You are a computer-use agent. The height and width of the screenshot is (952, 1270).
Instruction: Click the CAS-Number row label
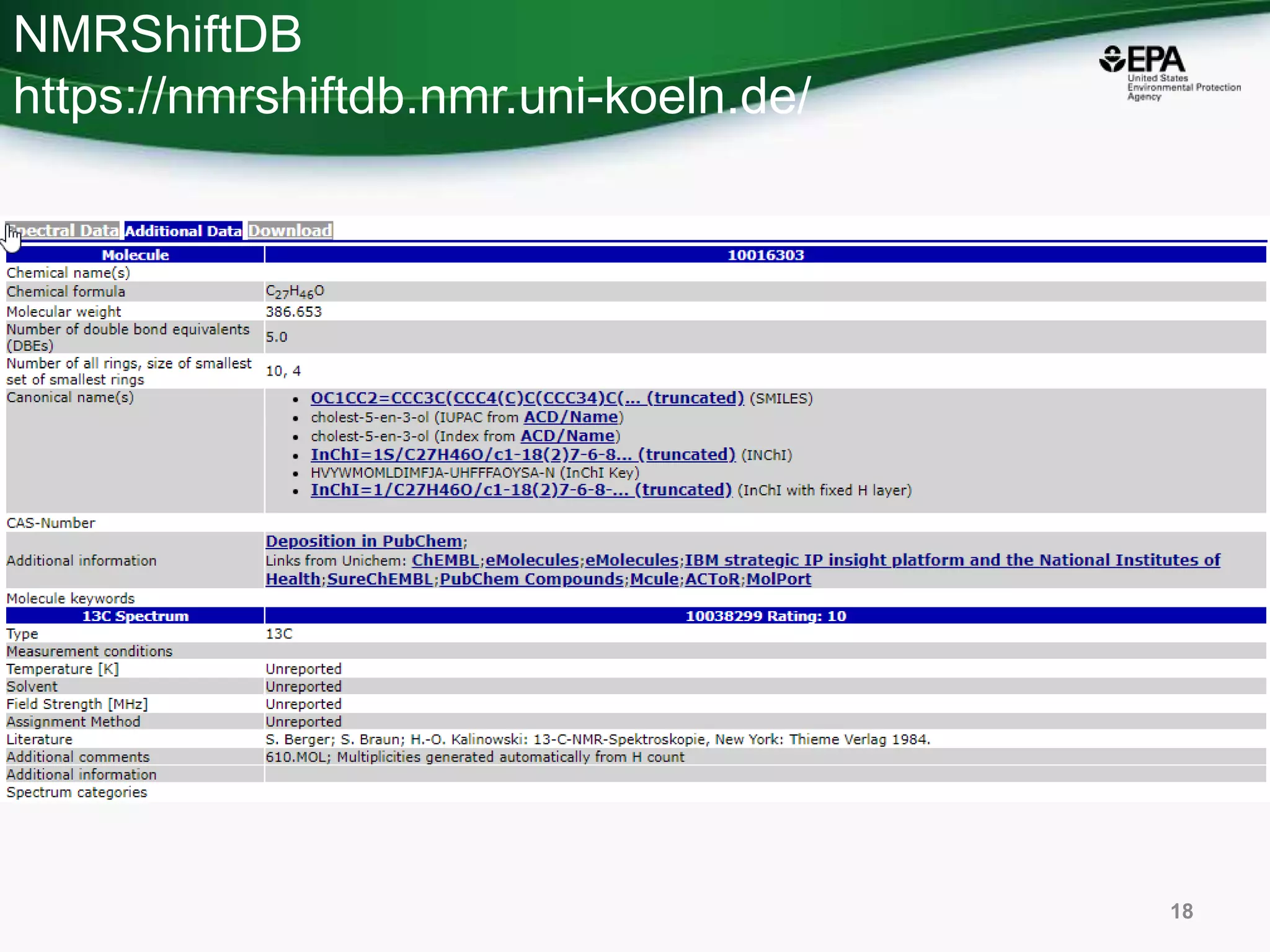pos(51,522)
